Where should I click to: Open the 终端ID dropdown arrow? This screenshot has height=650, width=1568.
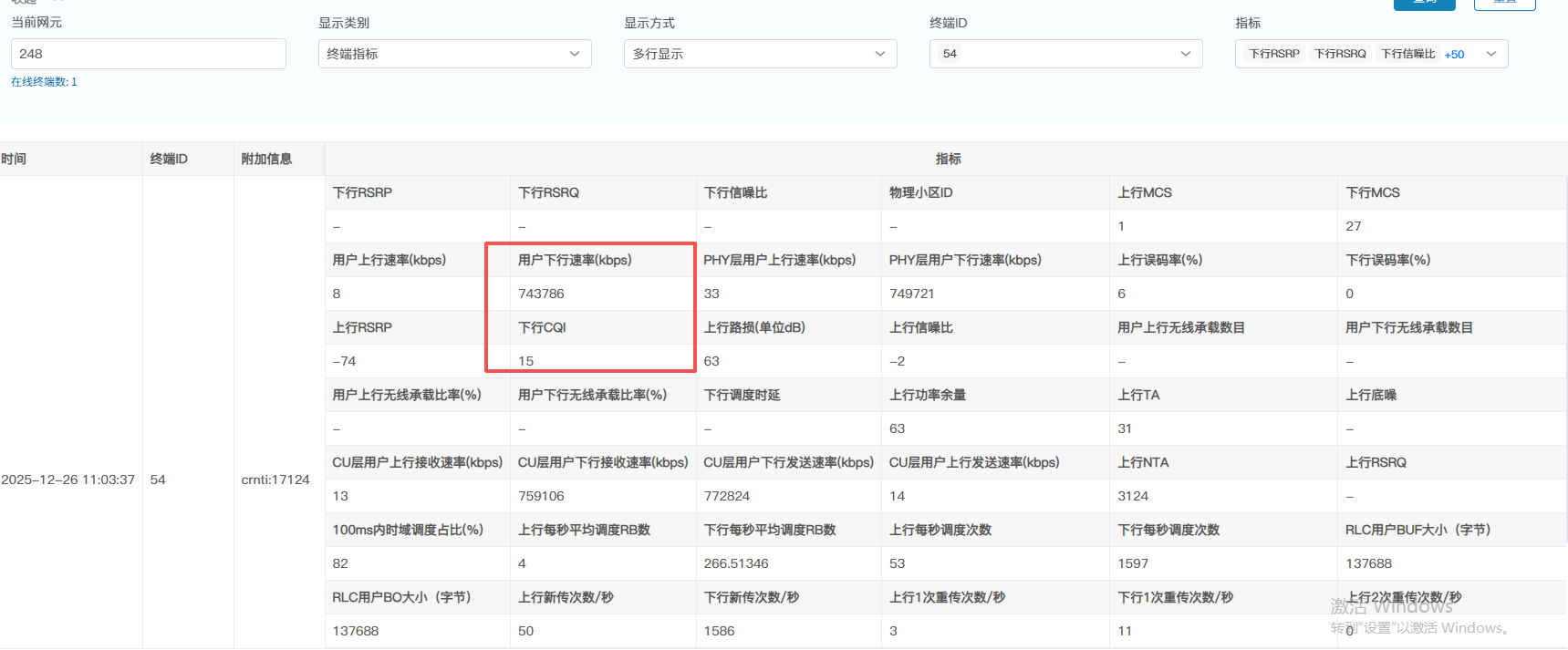[x=1185, y=54]
